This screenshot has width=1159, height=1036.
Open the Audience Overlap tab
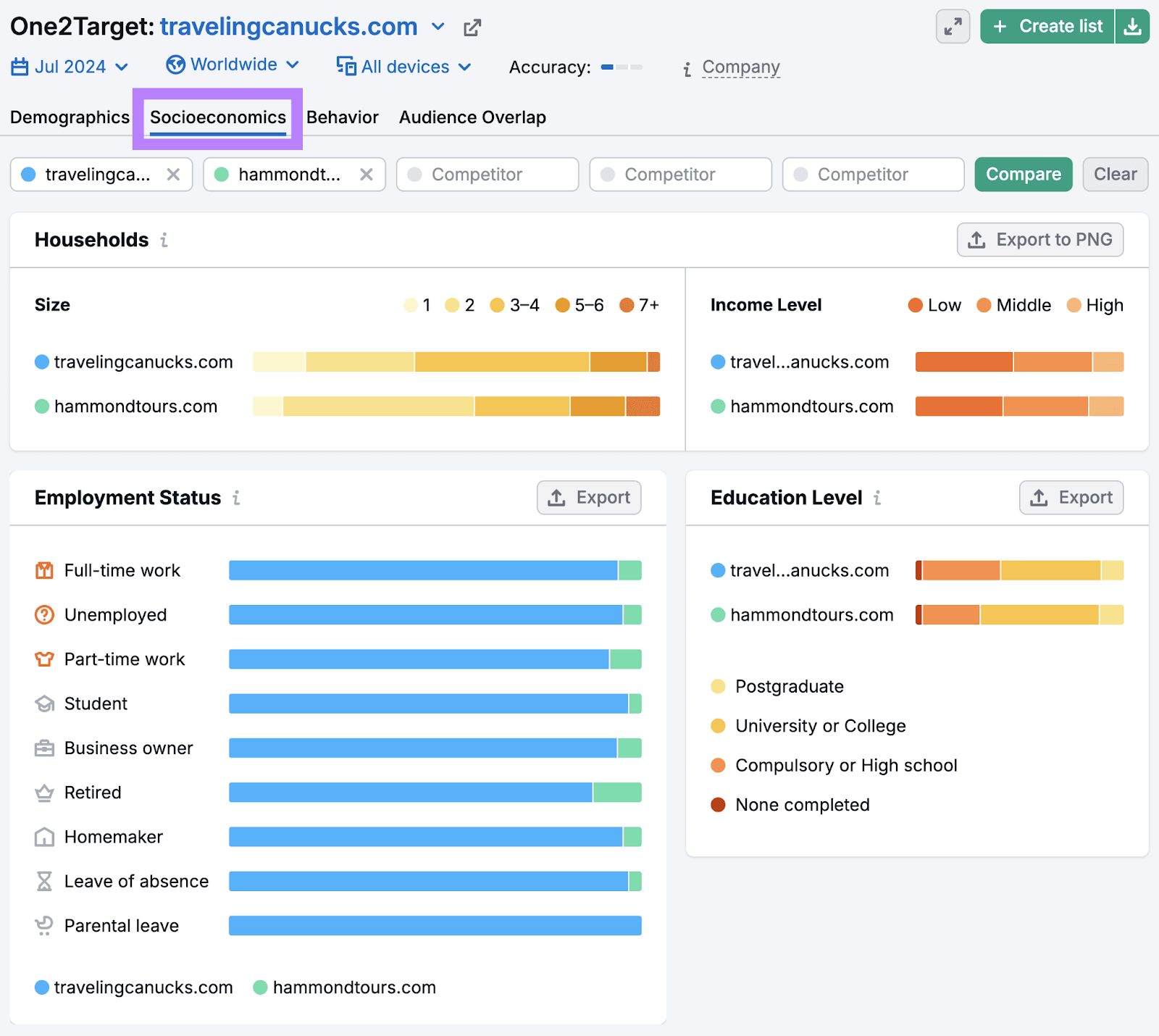472,117
